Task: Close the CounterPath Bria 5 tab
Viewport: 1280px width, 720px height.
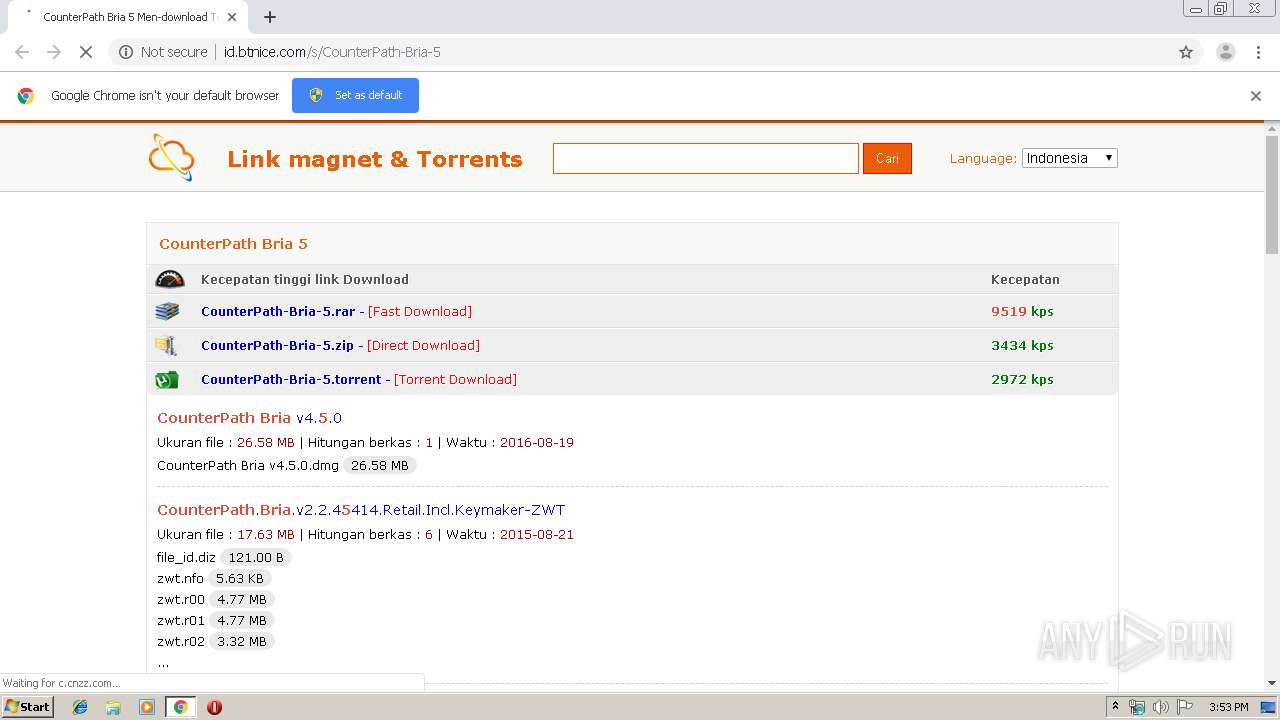Action: pos(233,17)
